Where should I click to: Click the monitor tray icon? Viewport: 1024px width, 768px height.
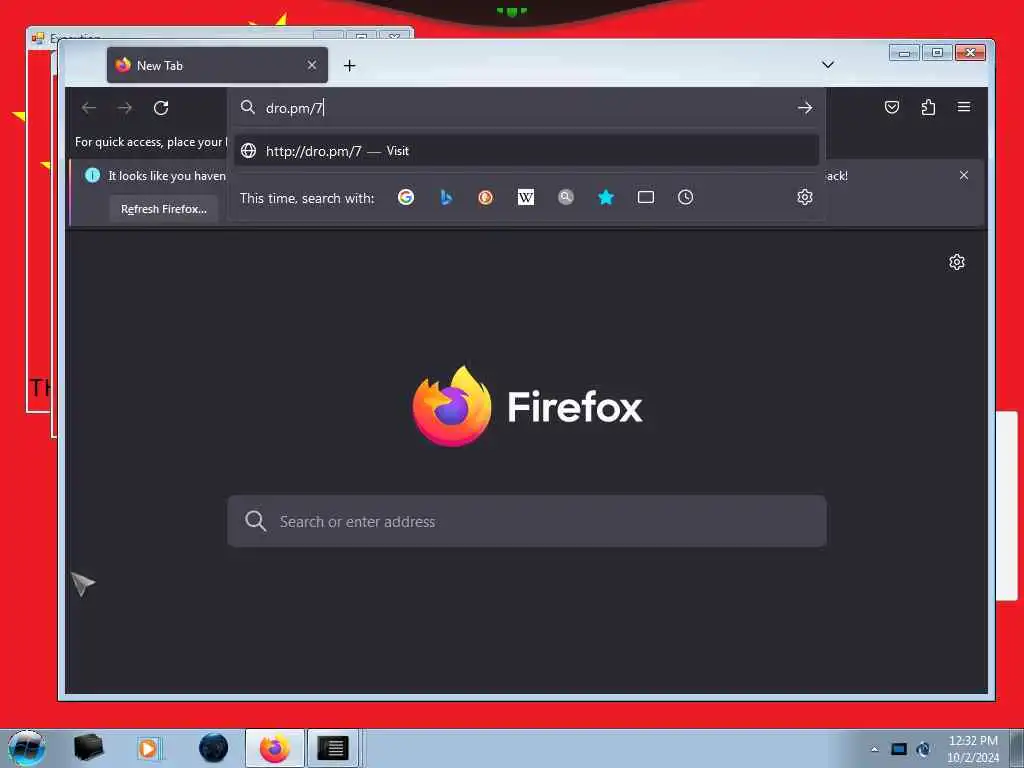[x=899, y=749]
